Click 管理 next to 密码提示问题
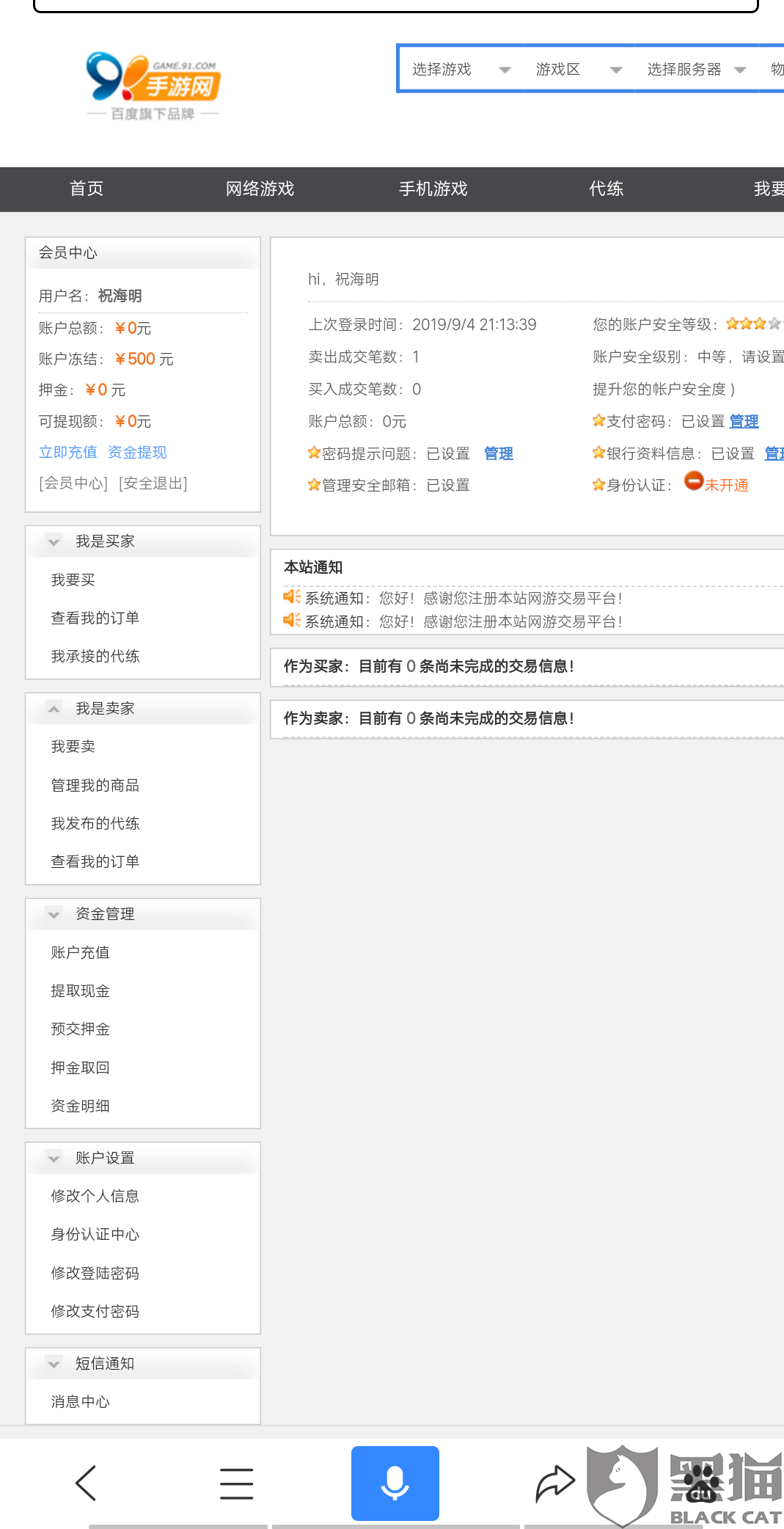 tap(499, 453)
